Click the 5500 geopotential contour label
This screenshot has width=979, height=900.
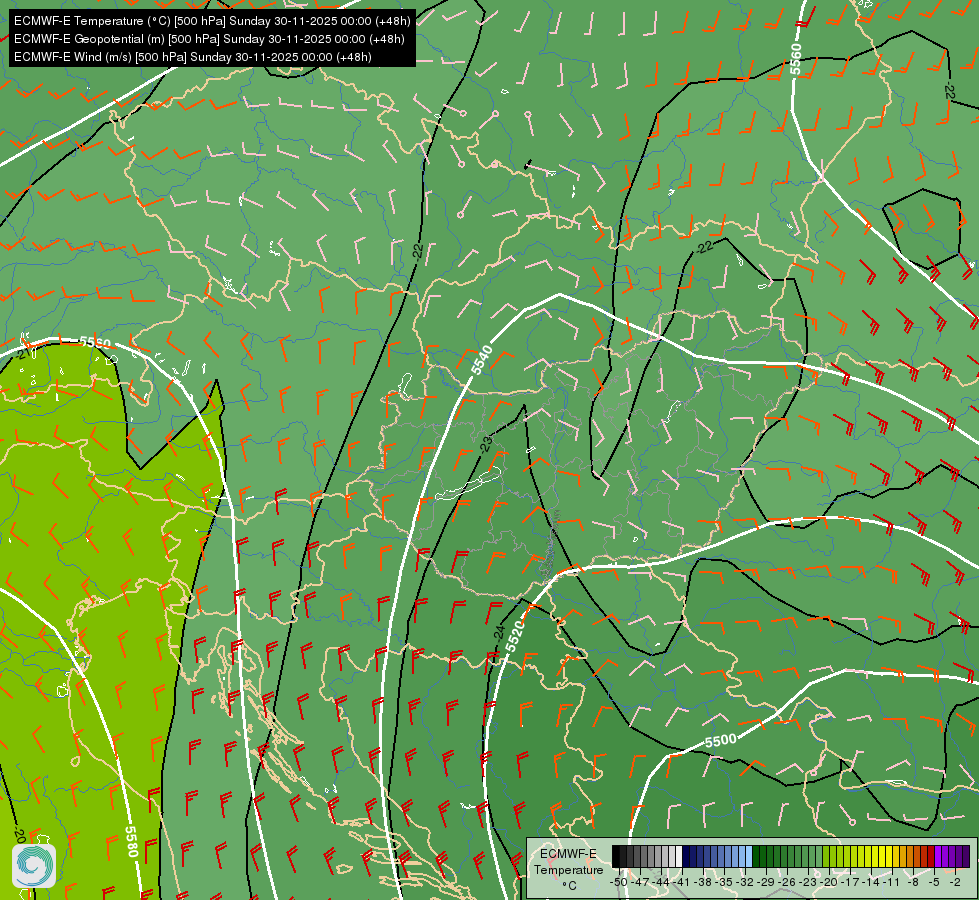[x=721, y=741]
